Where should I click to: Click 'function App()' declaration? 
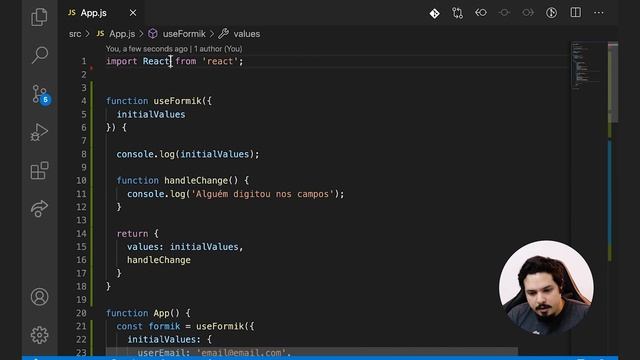pyautogui.click(x=142, y=313)
